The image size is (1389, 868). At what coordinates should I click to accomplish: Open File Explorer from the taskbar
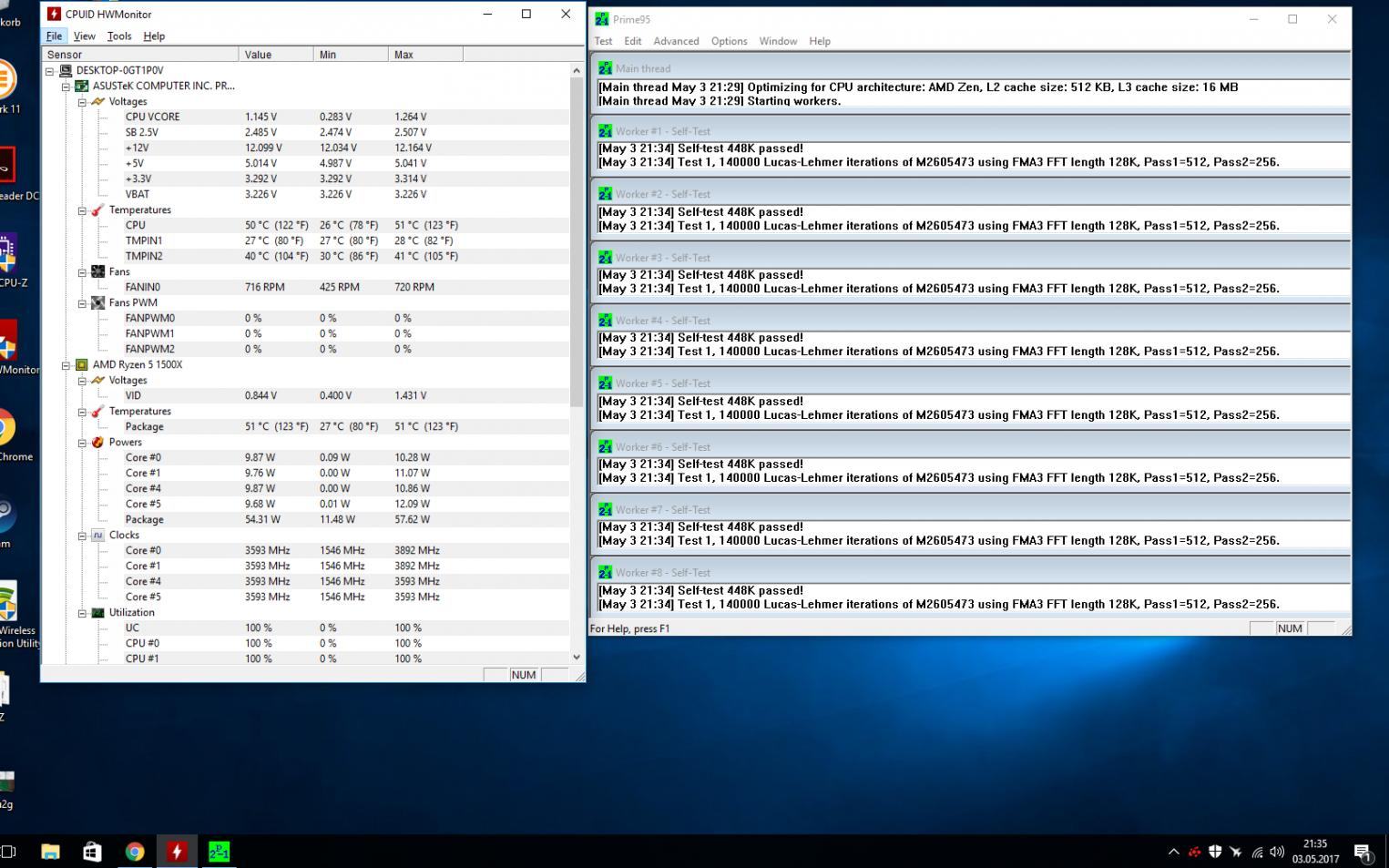point(50,852)
